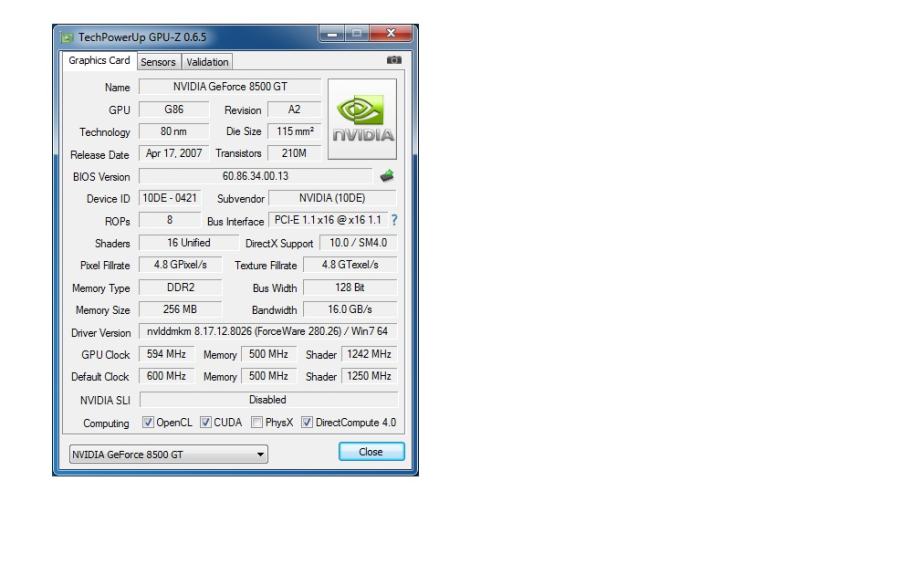
Task: Click the BIOS save chip icon
Action: click(387, 175)
